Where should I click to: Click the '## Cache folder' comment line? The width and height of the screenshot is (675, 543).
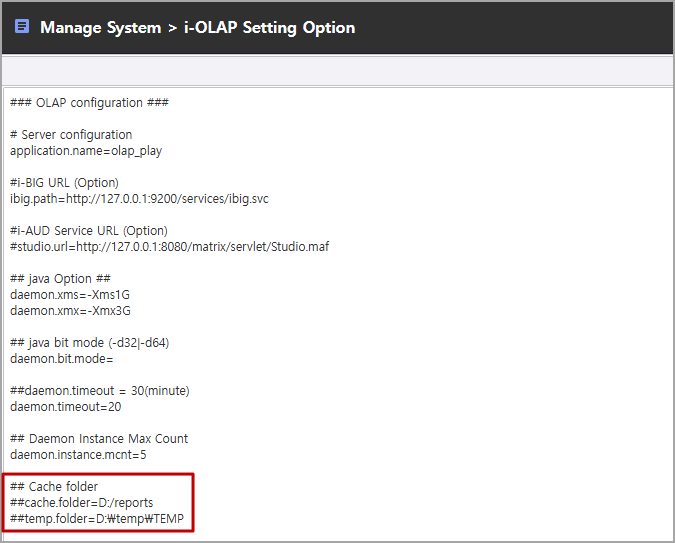pyautogui.click(x=54, y=487)
